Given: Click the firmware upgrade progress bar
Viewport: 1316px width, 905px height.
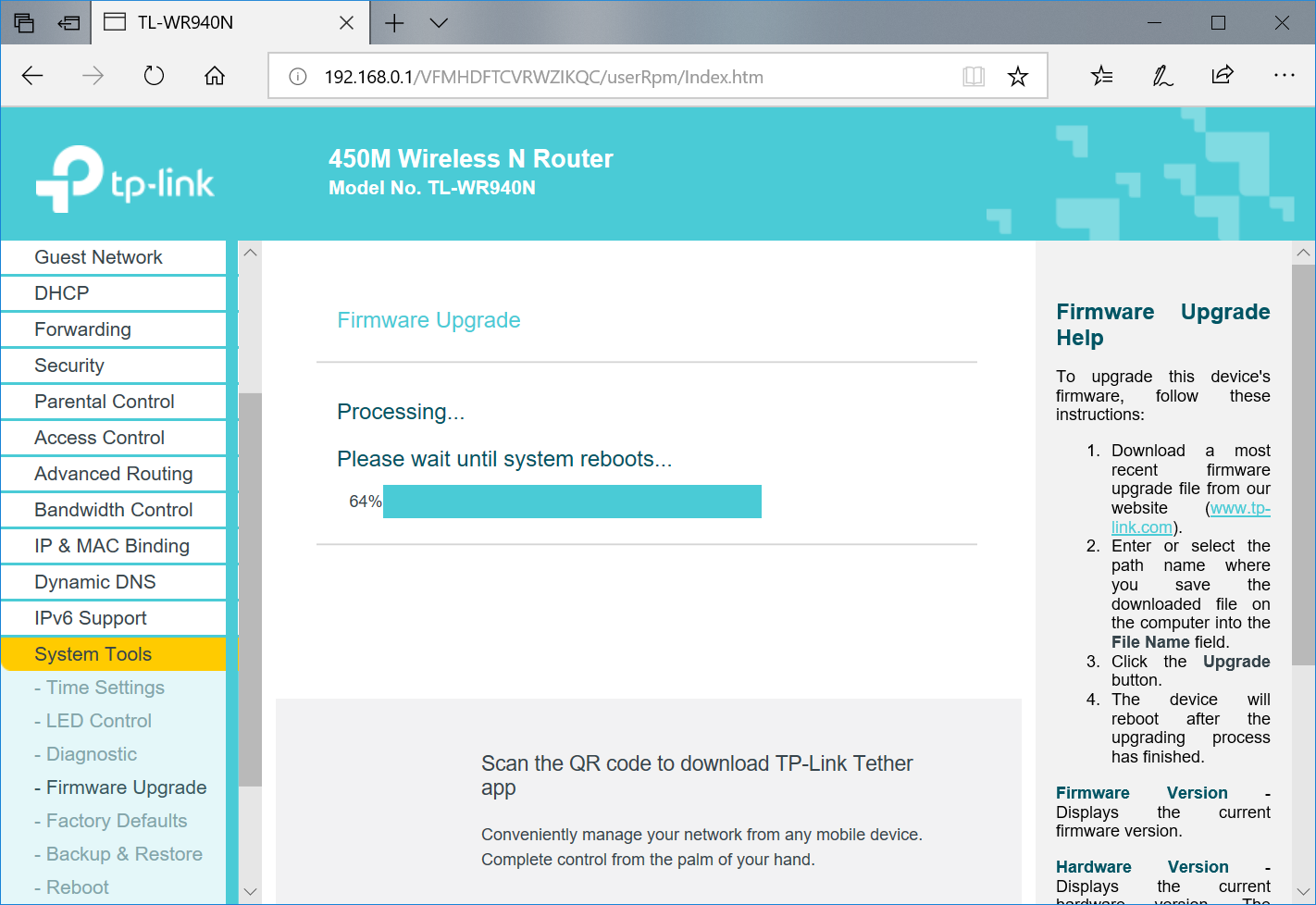Looking at the screenshot, I should (x=572, y=502).
